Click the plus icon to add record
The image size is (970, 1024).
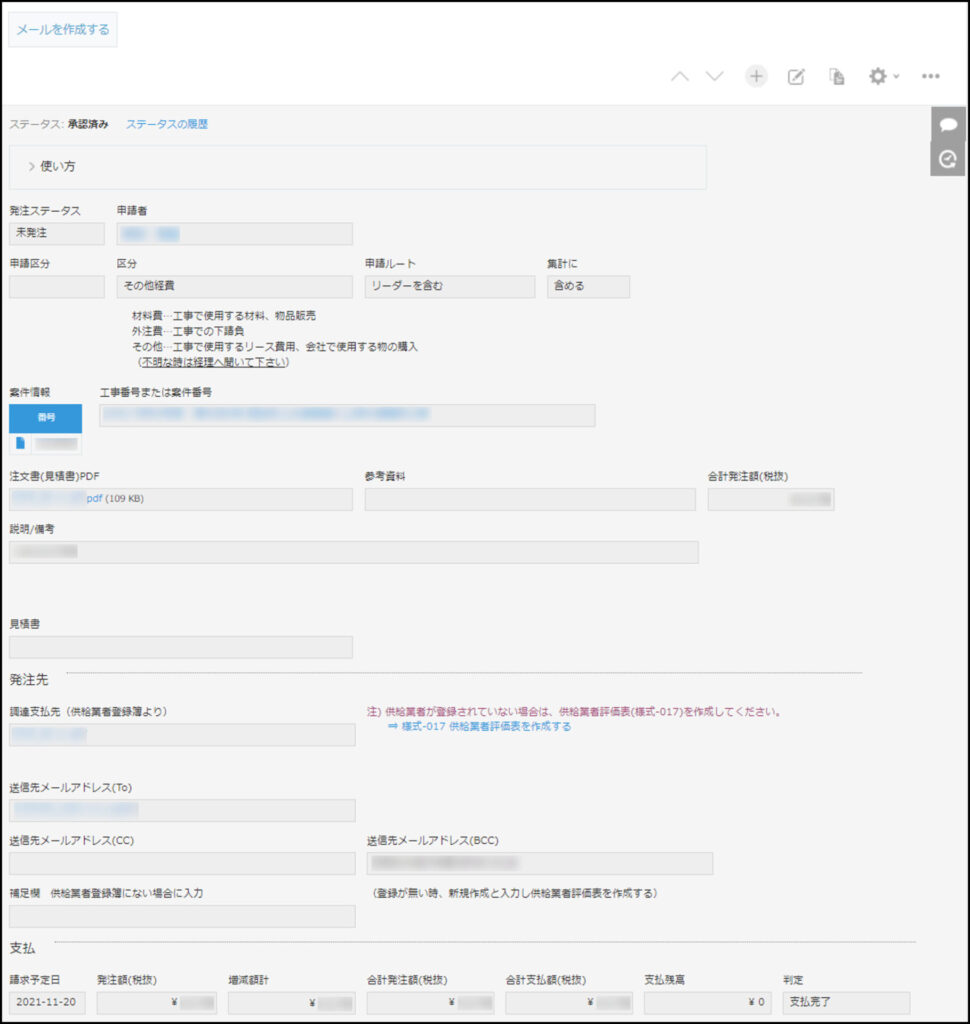[756, 77]
